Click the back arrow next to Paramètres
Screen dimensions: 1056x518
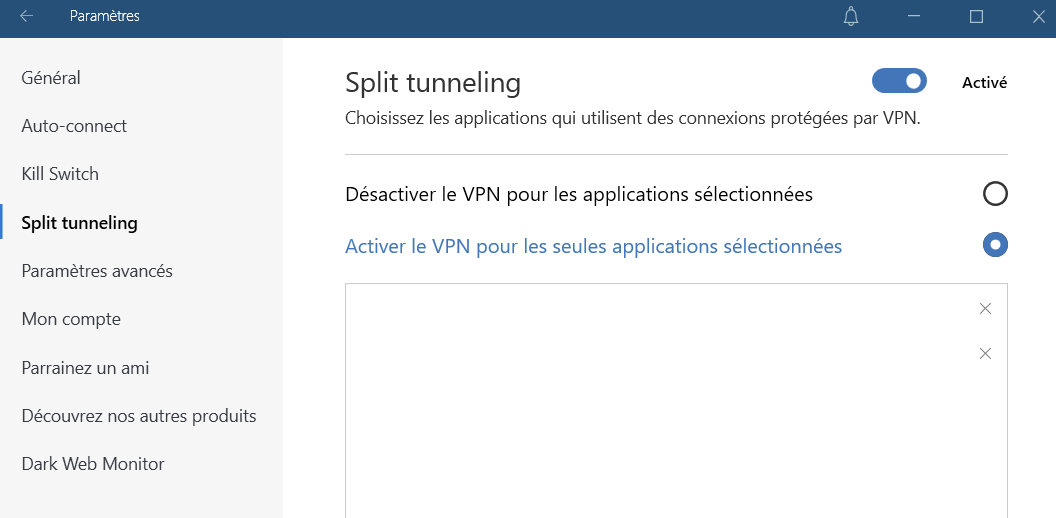(26, 16)
